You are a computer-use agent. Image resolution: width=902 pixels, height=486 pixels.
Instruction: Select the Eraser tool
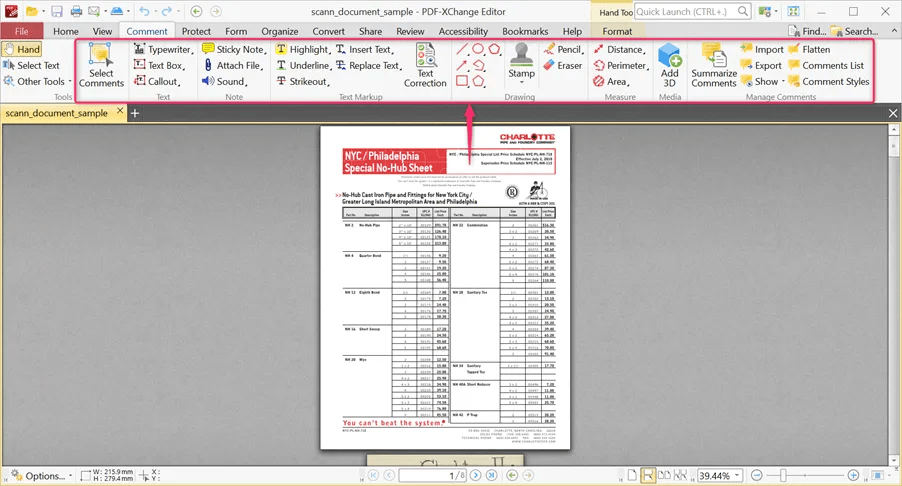[x=563, y=66]
